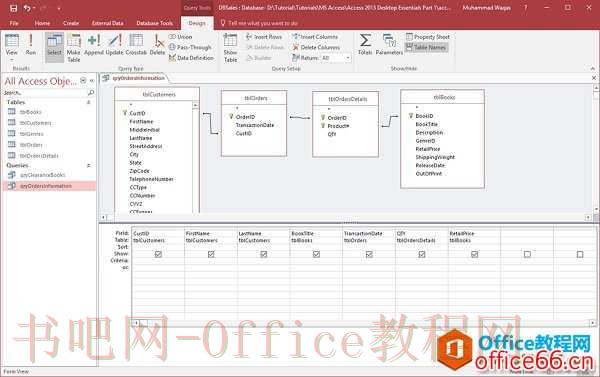Choose the Append query icon
The height and width of the screenshot is (377, 600).
click(94, 45)
